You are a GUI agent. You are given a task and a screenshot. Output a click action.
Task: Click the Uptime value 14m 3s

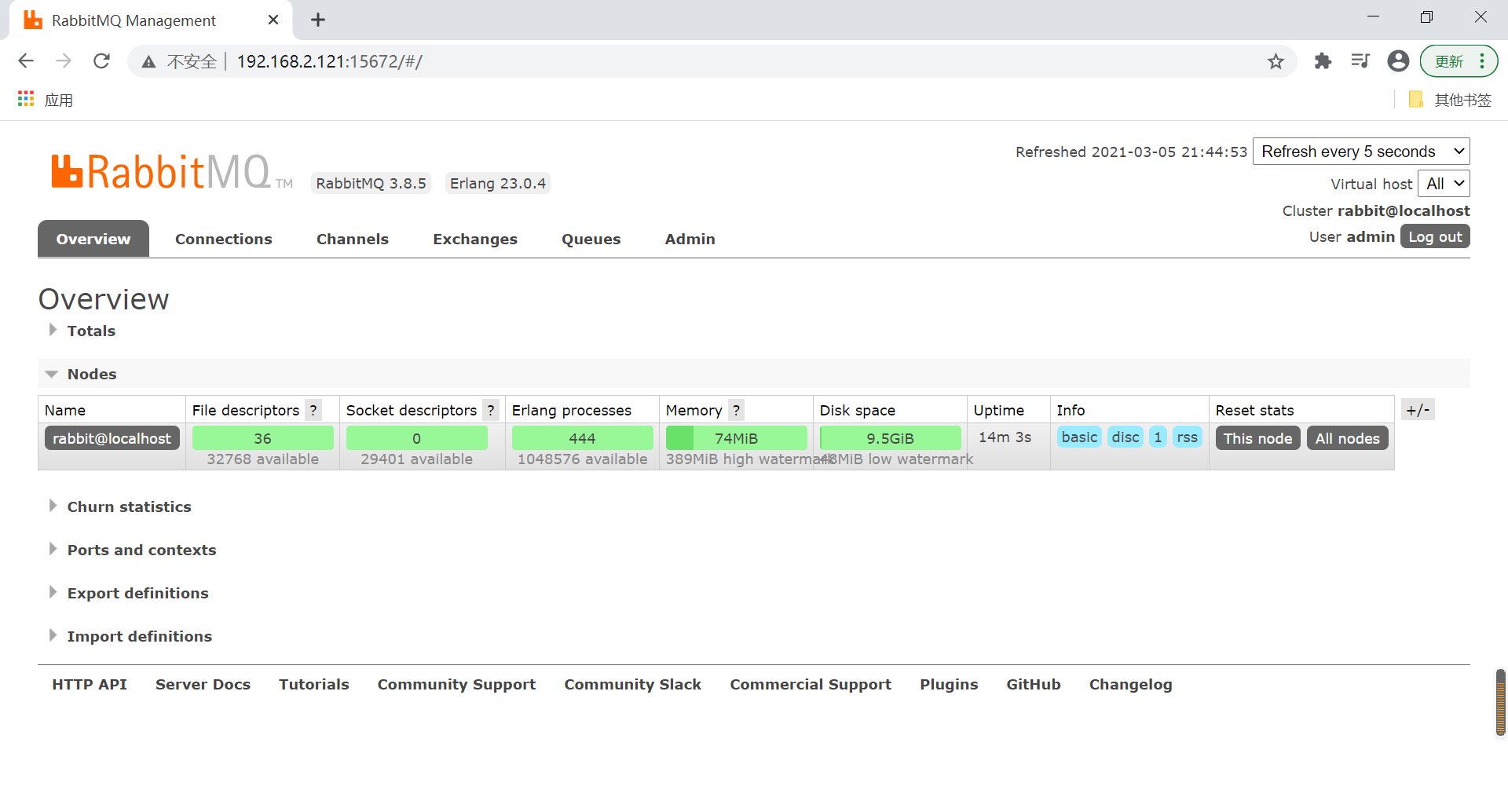[1005, 437]
